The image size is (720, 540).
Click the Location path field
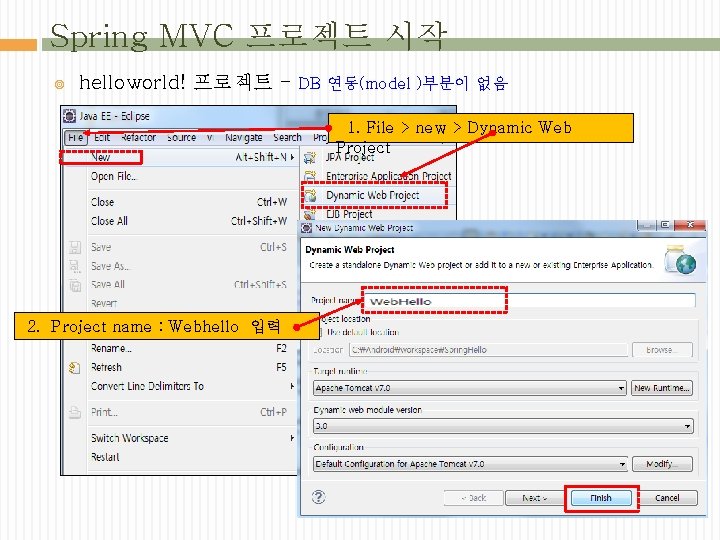488,350
